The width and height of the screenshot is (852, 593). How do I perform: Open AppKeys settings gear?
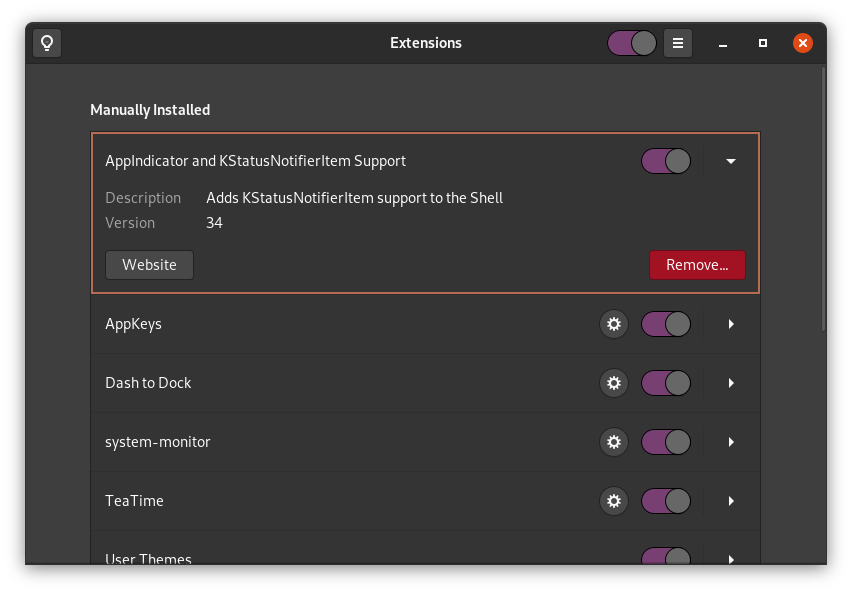(613, 324)
